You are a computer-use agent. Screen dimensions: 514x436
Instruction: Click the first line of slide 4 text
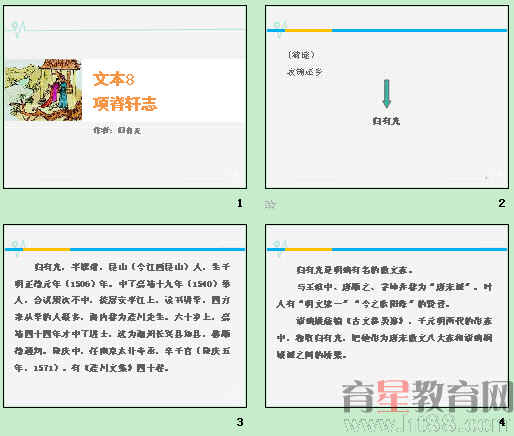click(355, 270)
